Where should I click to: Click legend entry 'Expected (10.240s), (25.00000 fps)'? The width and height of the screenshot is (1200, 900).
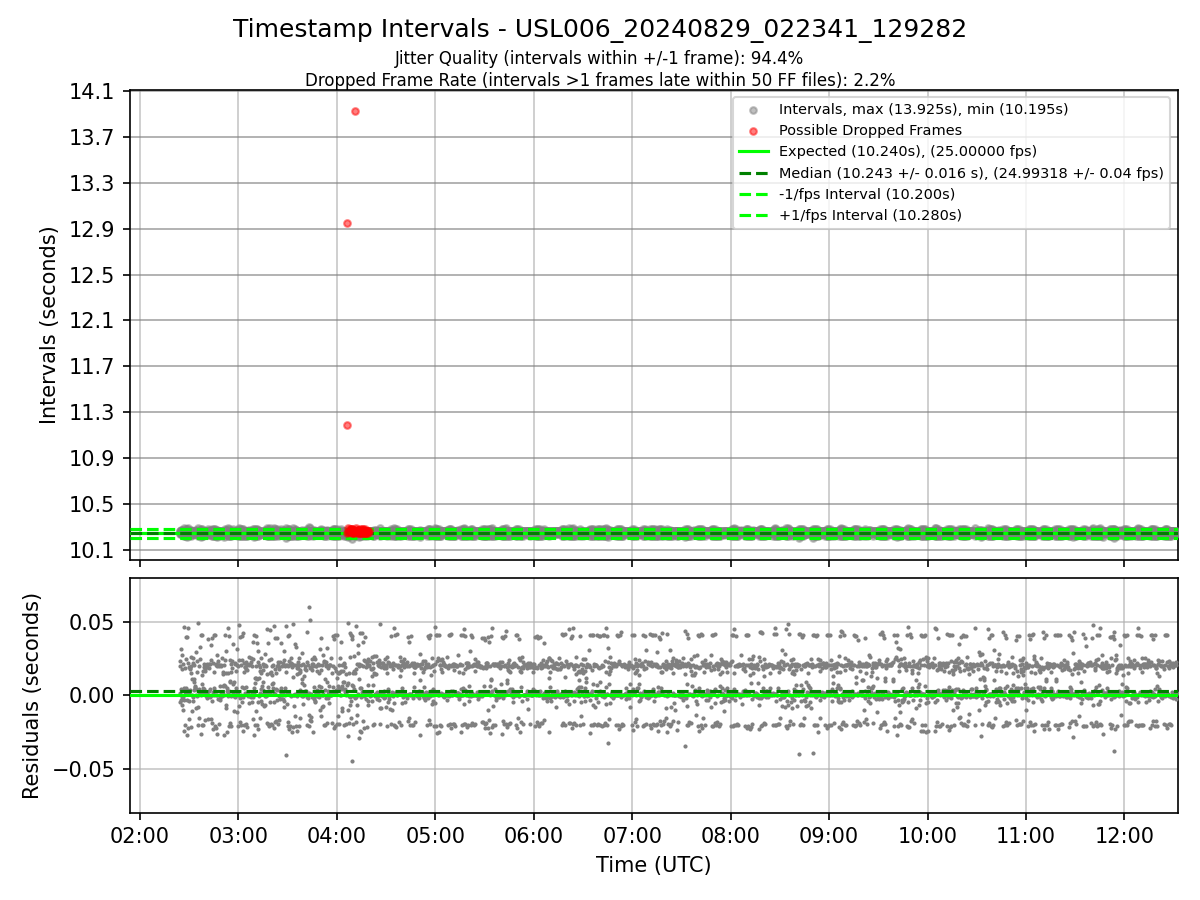[x=907, y=151]
